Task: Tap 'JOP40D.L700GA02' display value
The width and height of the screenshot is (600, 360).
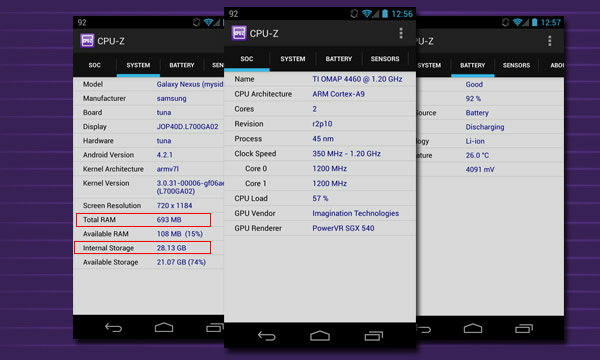Action: pos(188,127)
